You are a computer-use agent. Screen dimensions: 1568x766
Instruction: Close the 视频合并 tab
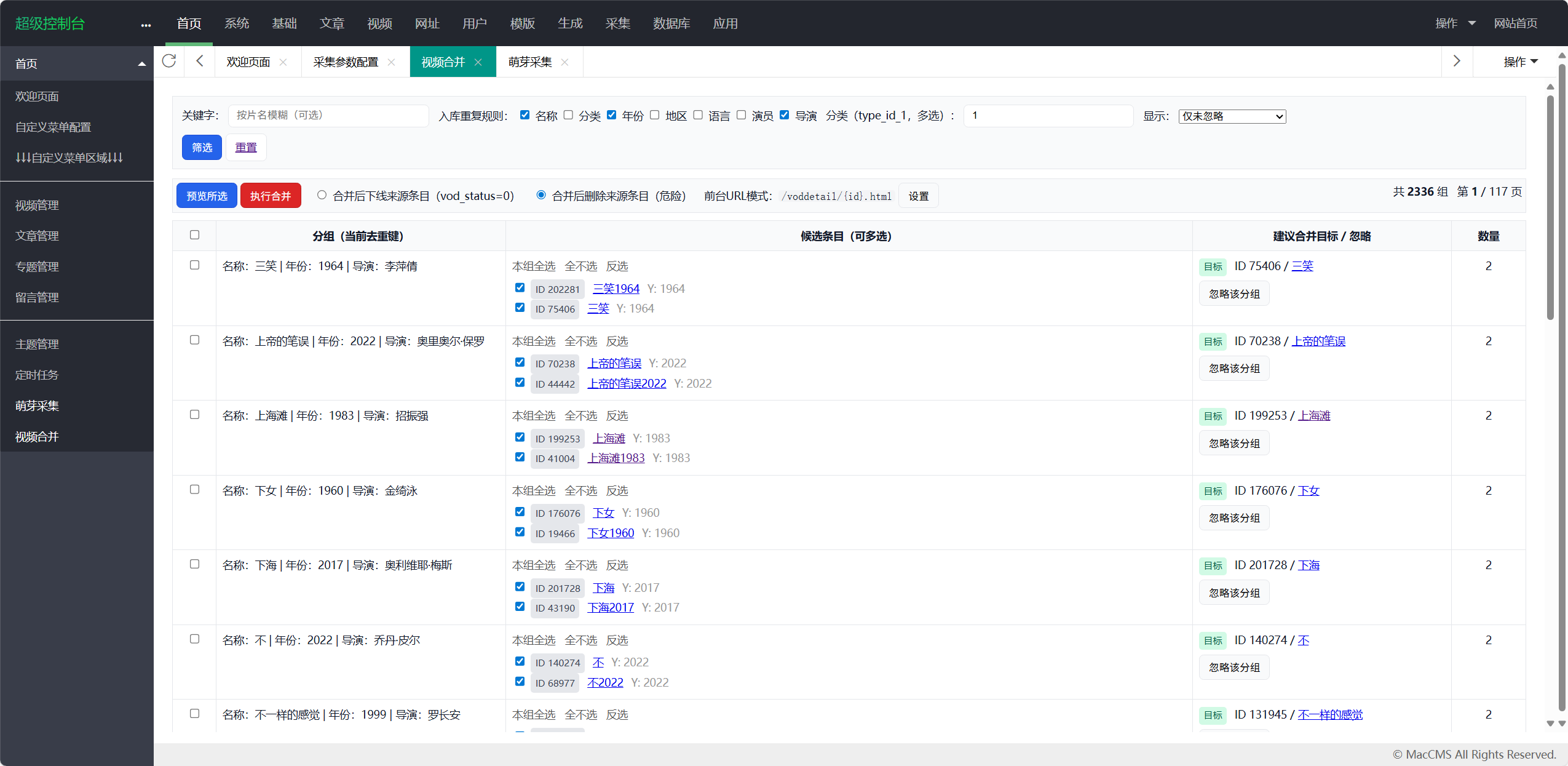[478, 62]
